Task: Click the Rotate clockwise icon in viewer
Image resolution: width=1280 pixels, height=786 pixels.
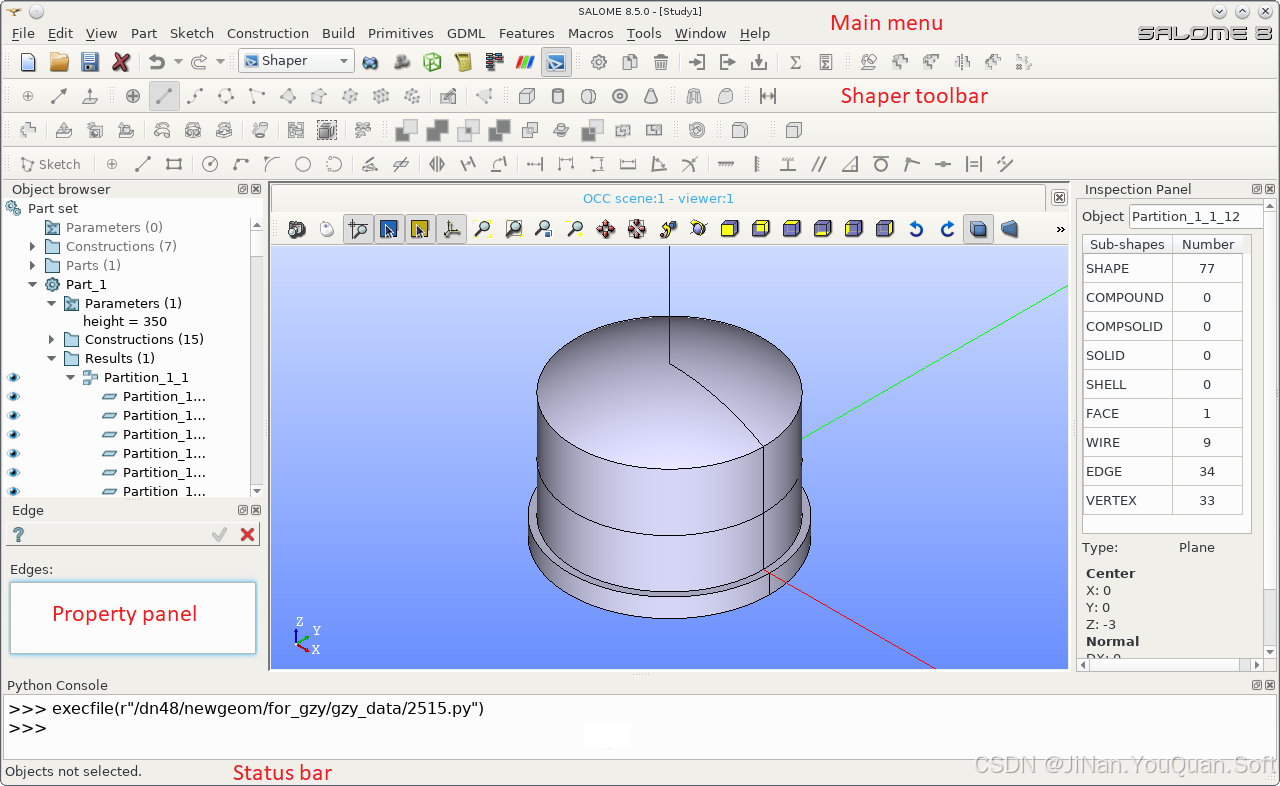Action: pyautogui.click(x=947, y=229)
